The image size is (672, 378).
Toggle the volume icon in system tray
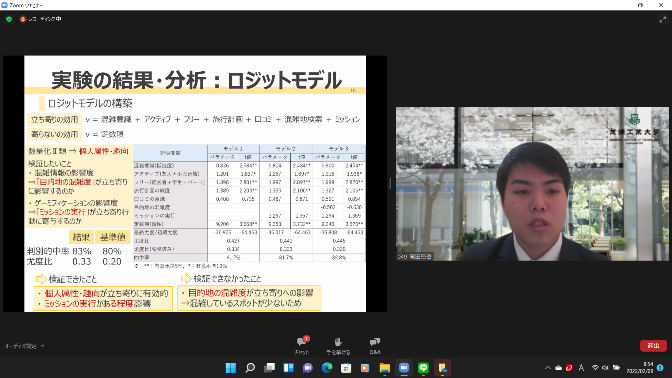point(605,368)
